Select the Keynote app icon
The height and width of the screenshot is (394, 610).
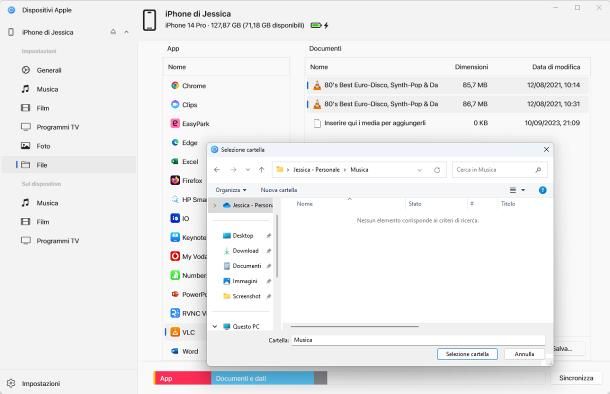pos(175,237)
